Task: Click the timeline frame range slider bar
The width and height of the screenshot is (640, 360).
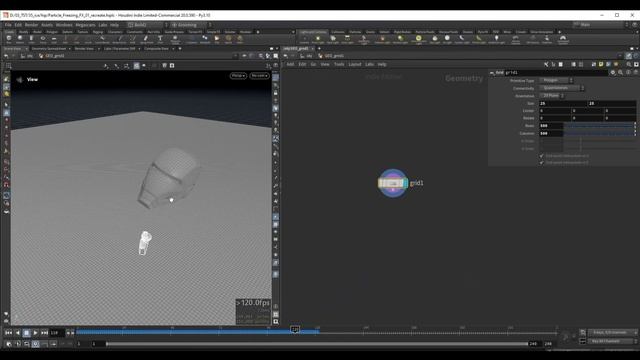Action: coord(317,344)
